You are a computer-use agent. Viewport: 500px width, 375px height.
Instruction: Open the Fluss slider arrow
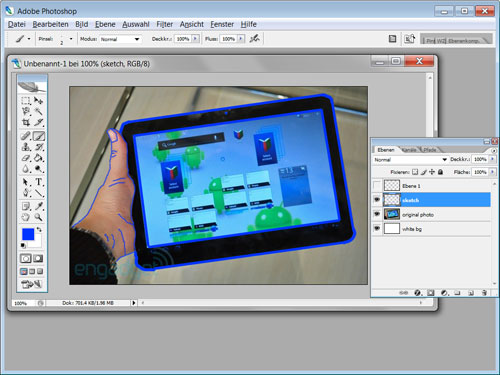tap(241, 39)
